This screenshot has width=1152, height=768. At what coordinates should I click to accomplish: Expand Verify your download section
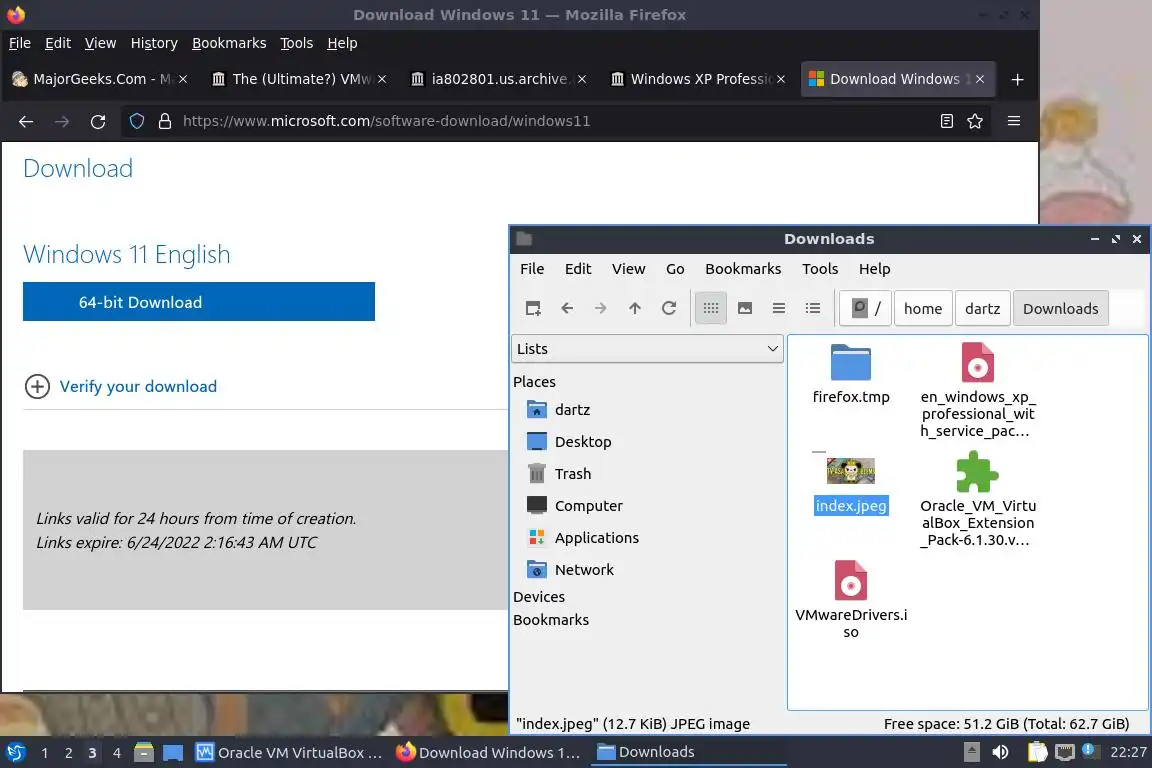(121, 387)
